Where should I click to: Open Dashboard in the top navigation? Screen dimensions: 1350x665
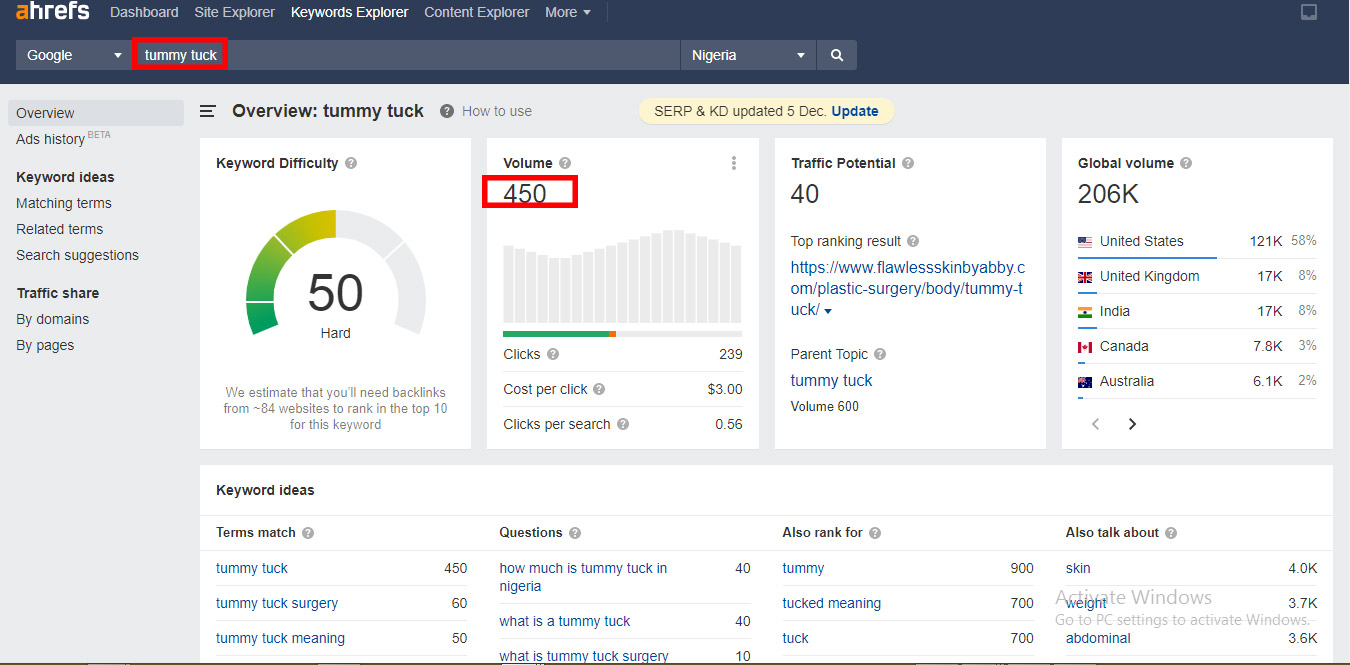(x=144, y=12)
